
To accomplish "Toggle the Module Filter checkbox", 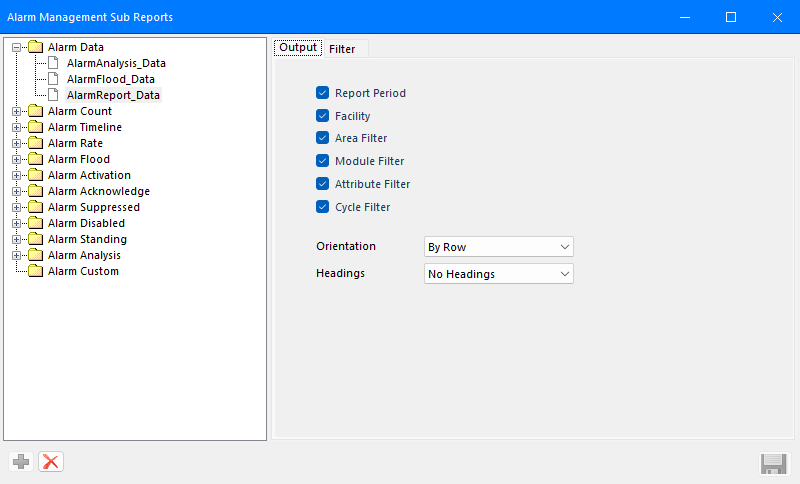I will pyautogui.click(x=322, y=161).
